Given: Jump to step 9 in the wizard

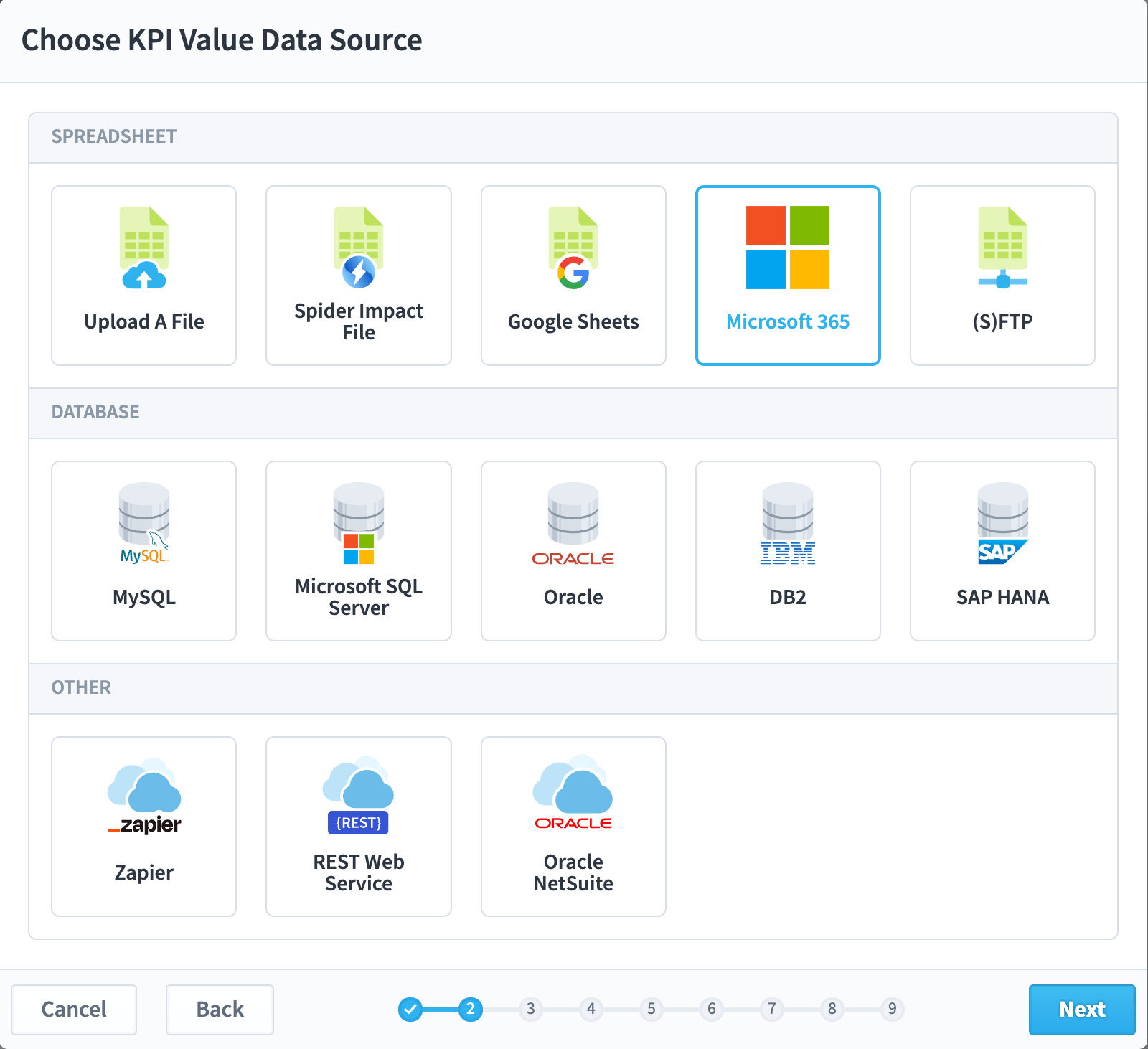Looking at the screenshot, I should pyautogui.click(x=893, y=1009).
